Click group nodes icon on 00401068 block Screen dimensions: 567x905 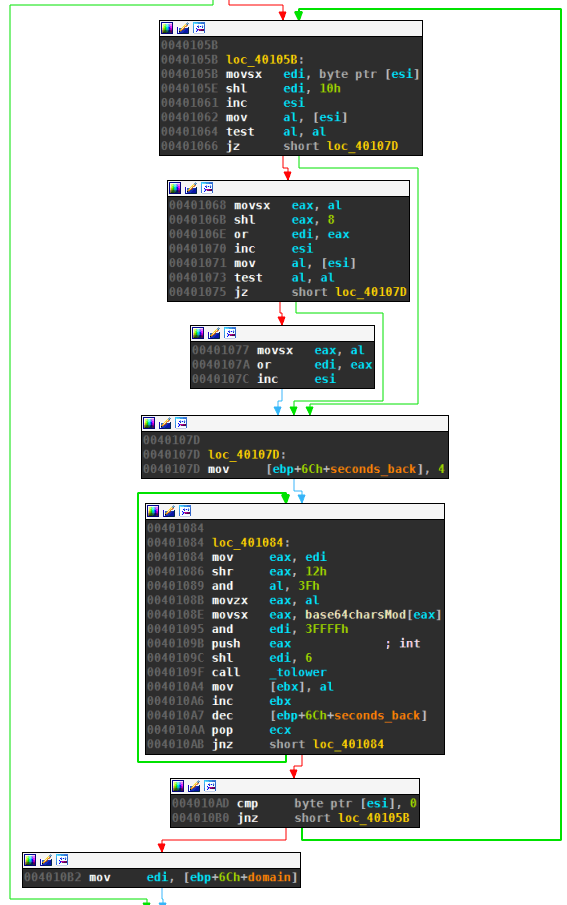(x=207, y=188)
